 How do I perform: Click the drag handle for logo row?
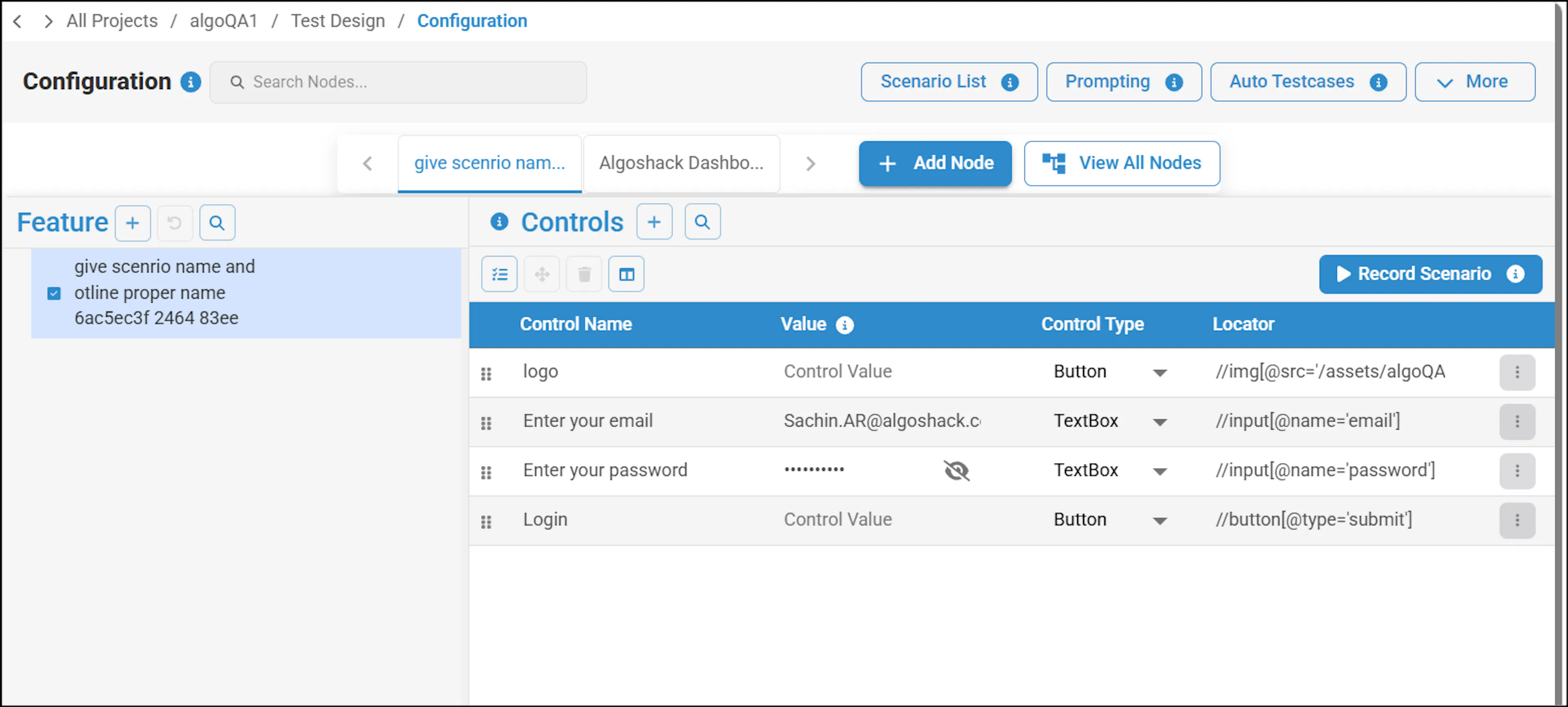(486, 373)
